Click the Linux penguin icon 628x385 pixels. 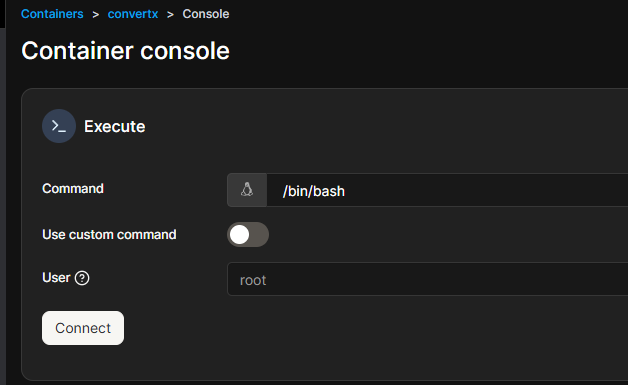click(247, 190)
